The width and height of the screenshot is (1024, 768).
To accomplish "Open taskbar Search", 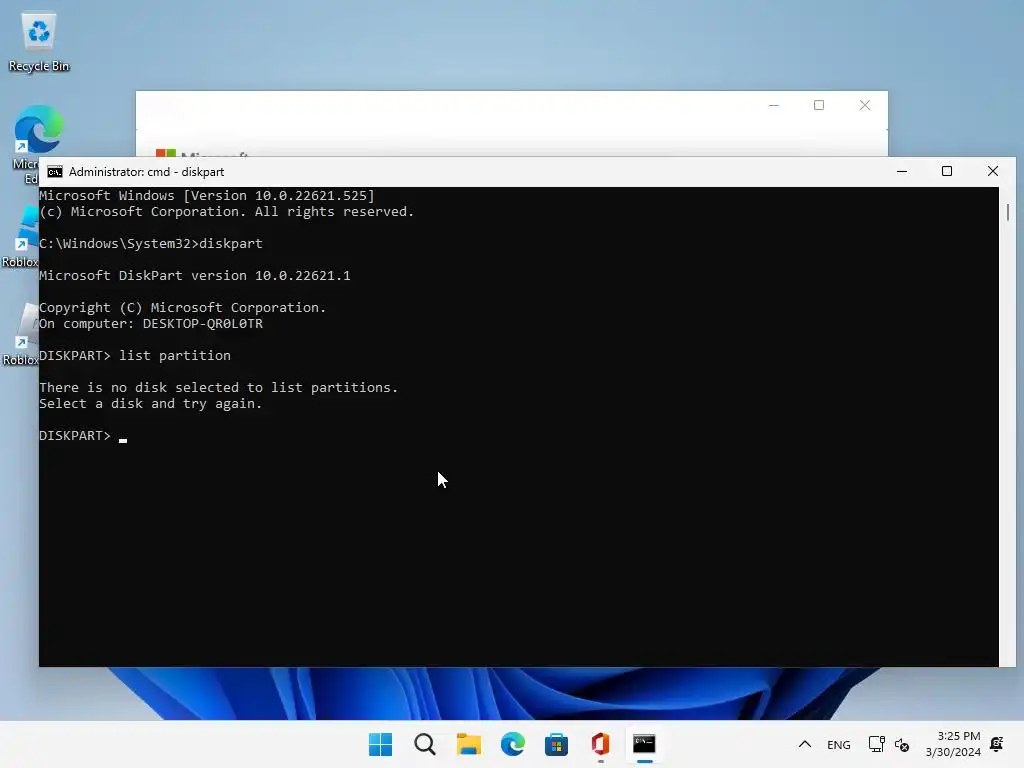I will [424, 744].
